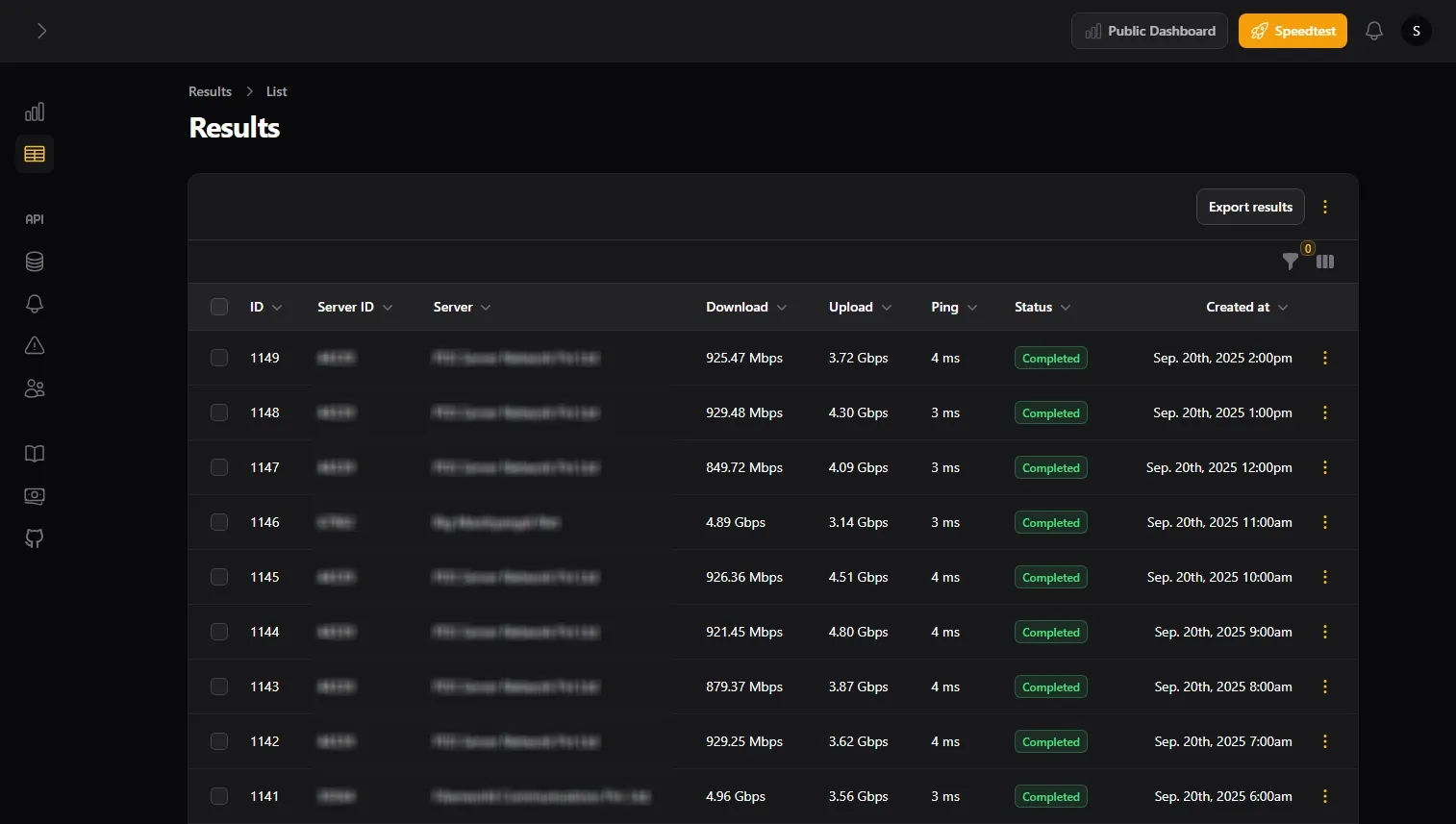Image resolution: width=1456 pixels, height=824 pixels.
Task: Open the dashboard bar-chart icon in sidebar
Action: pos(35,112)
